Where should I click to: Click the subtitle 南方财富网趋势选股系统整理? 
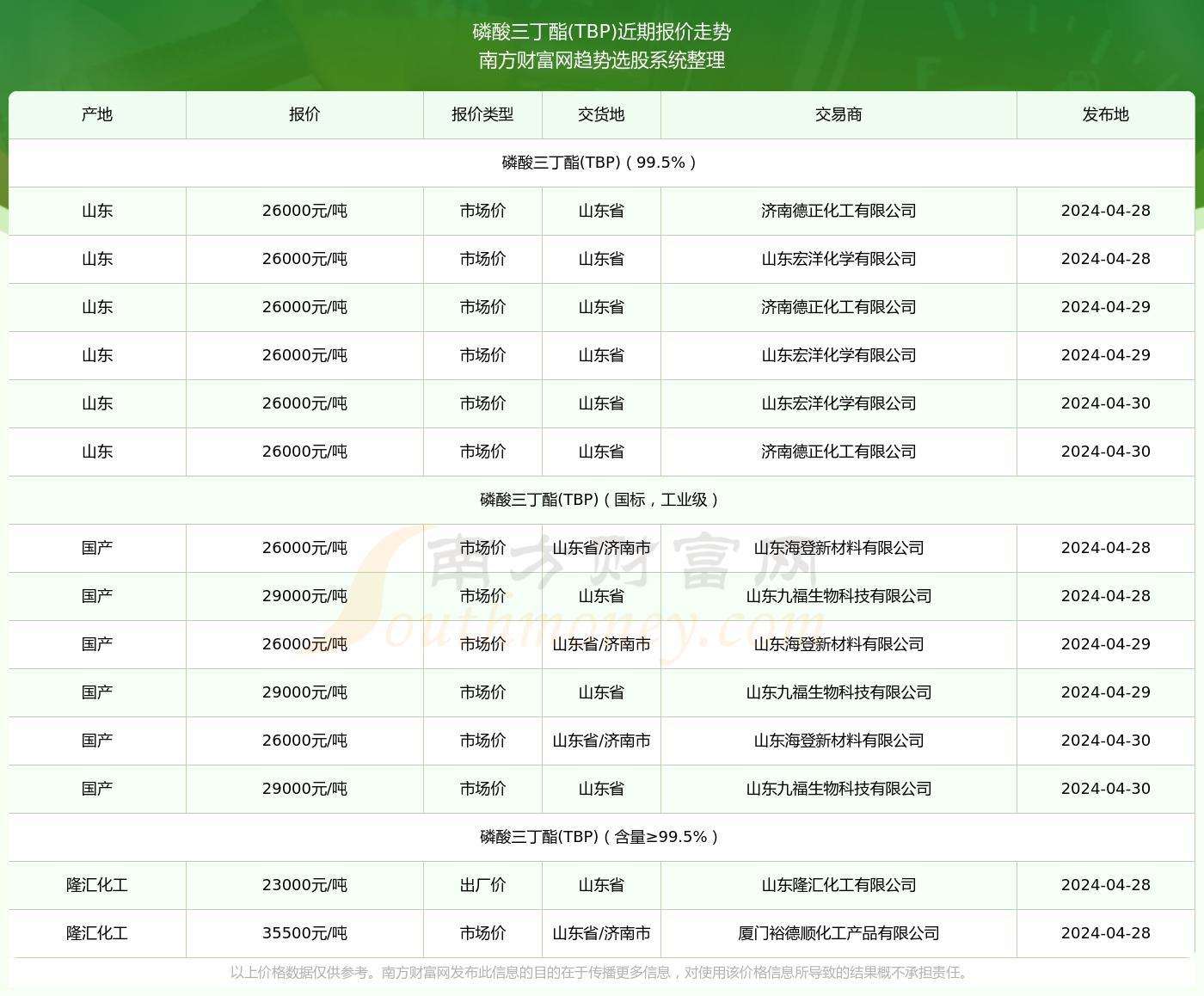point(602,60)
